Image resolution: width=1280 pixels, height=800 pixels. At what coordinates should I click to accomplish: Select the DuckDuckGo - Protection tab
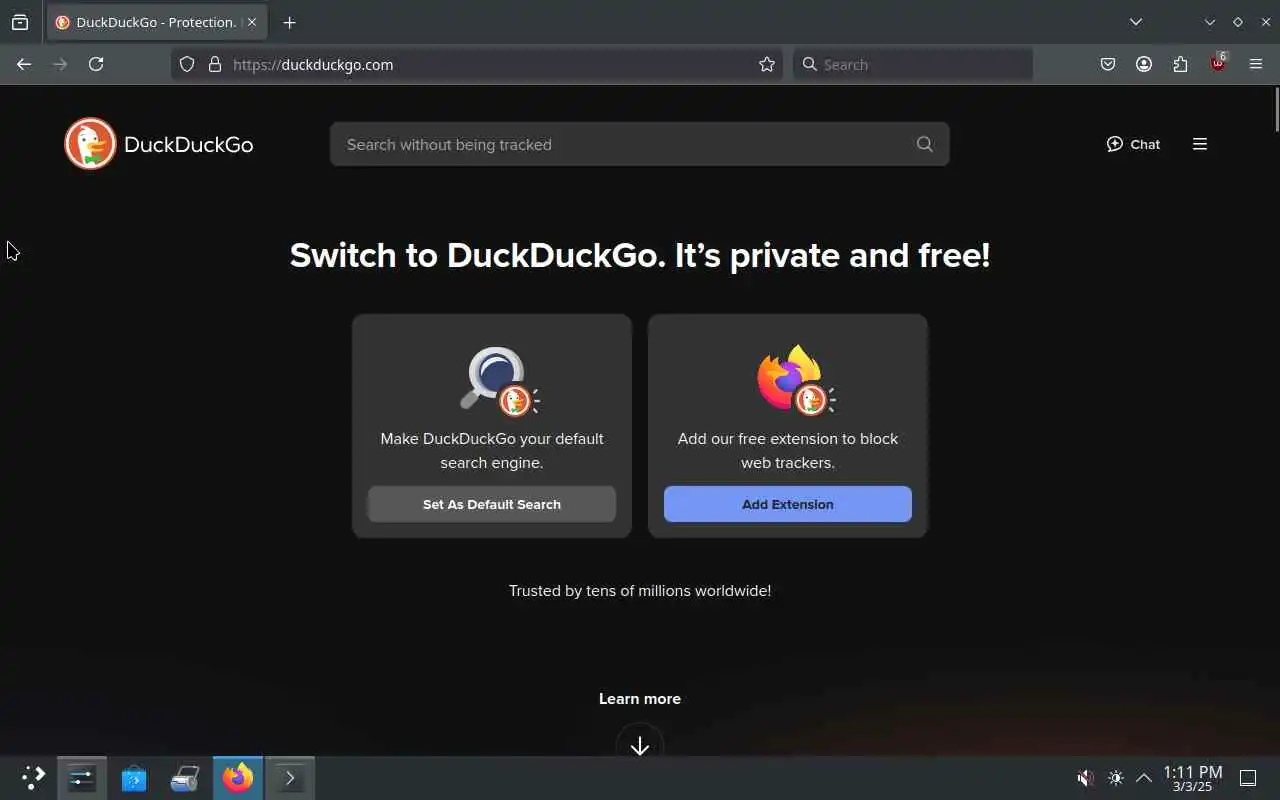tap(156, 22)
